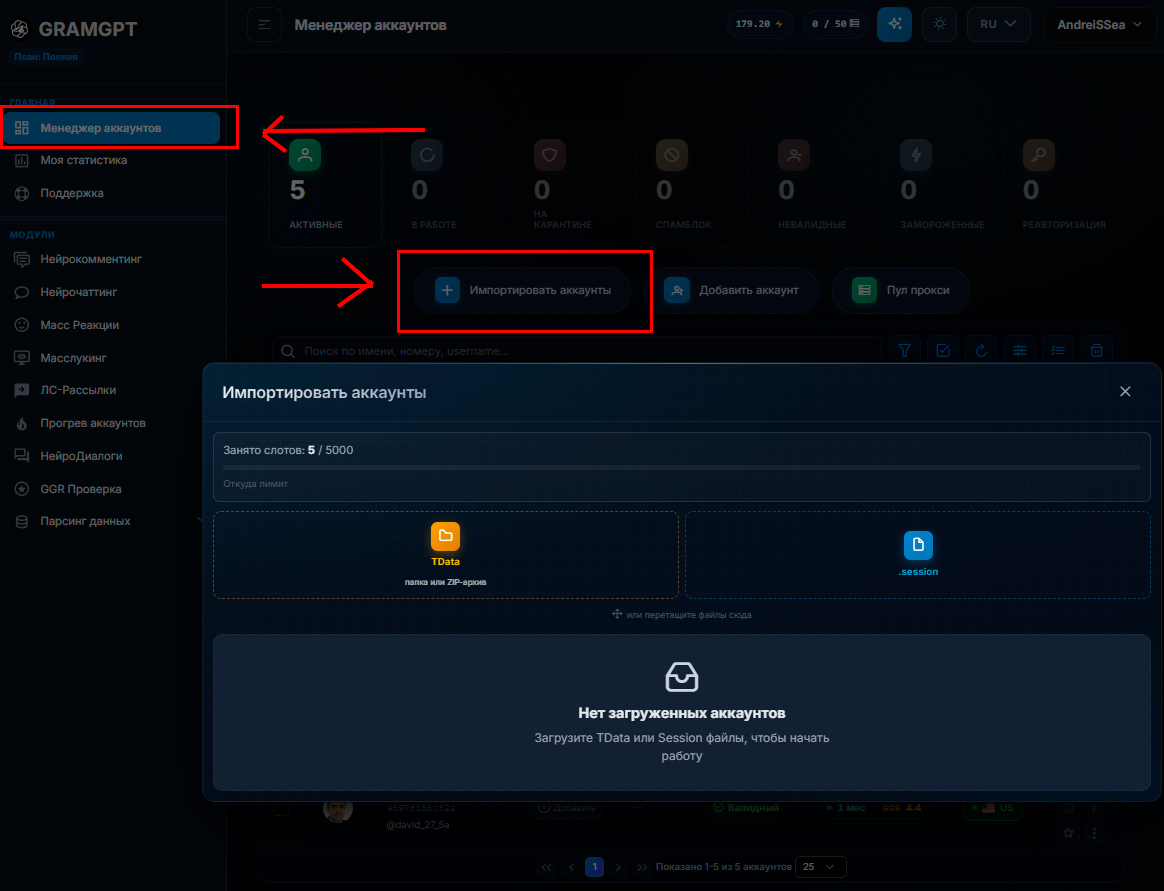Star the @david_27_5a account row
Screen dimensions: 1164x891
coord(1068,833)
